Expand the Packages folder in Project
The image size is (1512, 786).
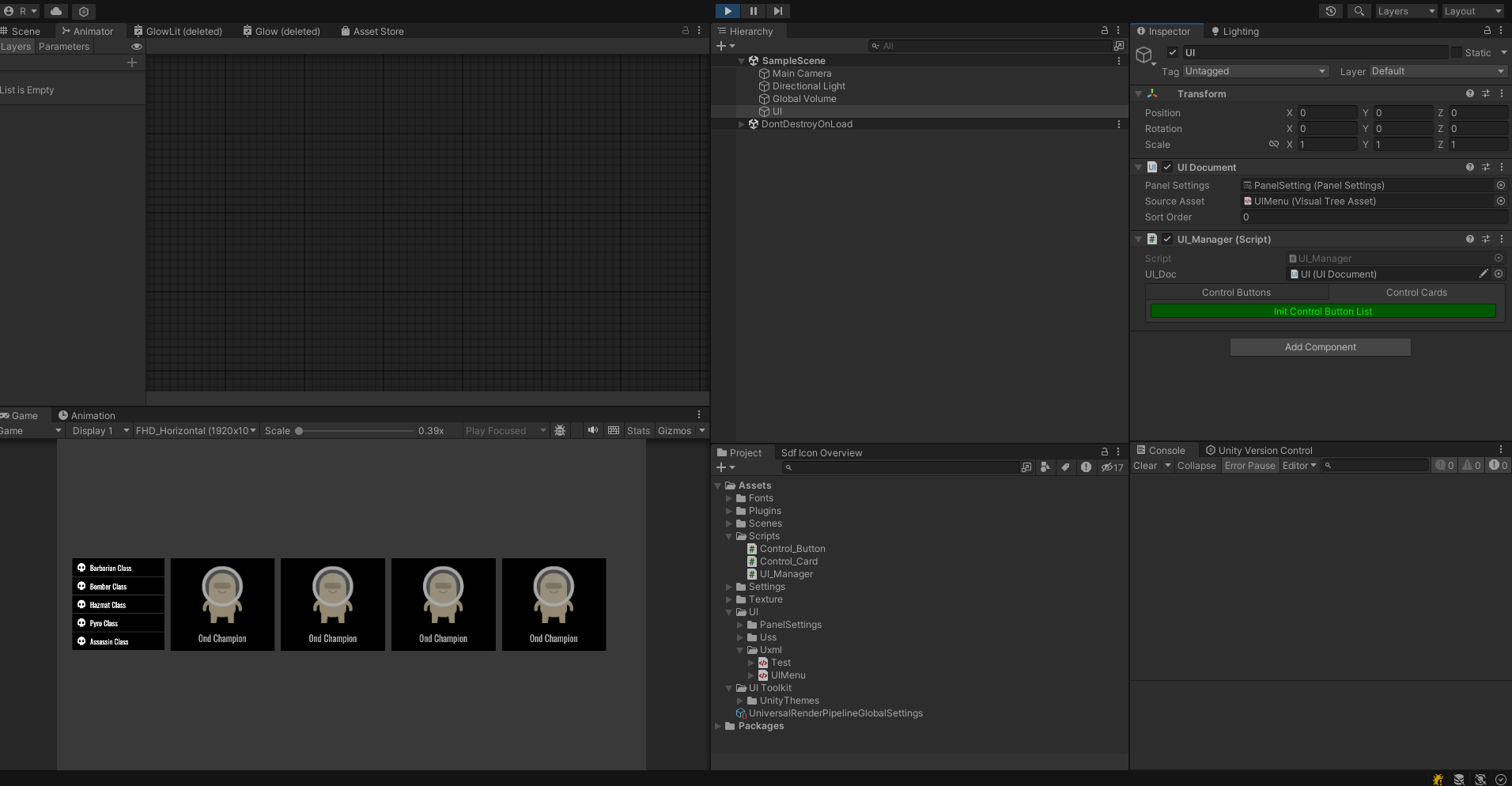tap(718, 726)
